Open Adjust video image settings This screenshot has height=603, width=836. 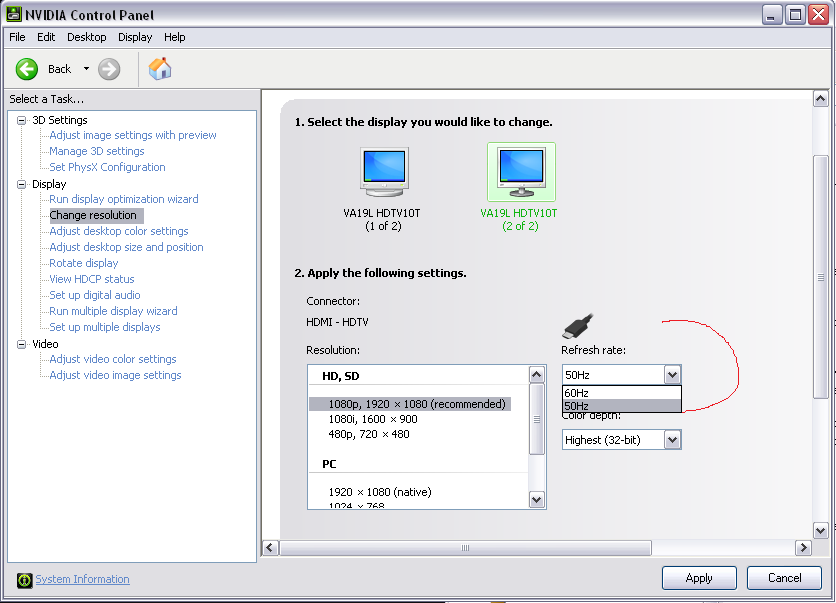pyautogui.click(x=115, y=375)
